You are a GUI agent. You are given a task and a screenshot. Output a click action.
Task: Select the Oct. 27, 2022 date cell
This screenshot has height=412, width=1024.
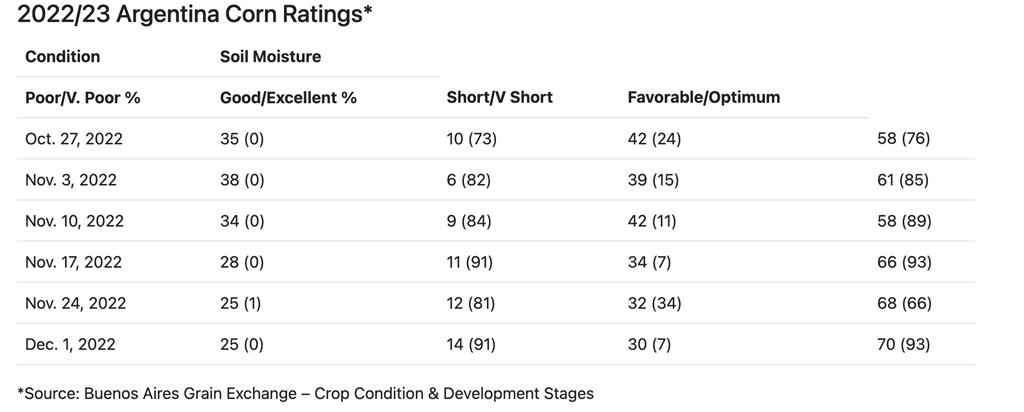[74, 139]
